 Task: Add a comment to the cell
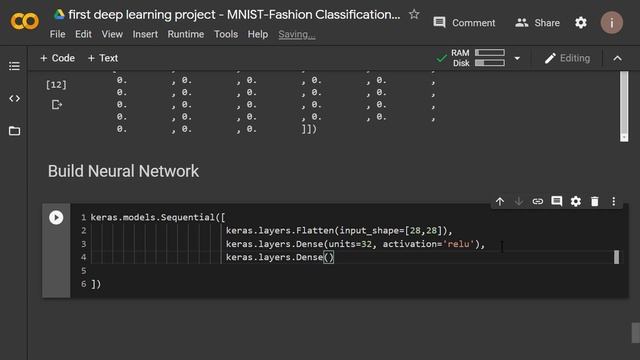(x=557, y=201)
